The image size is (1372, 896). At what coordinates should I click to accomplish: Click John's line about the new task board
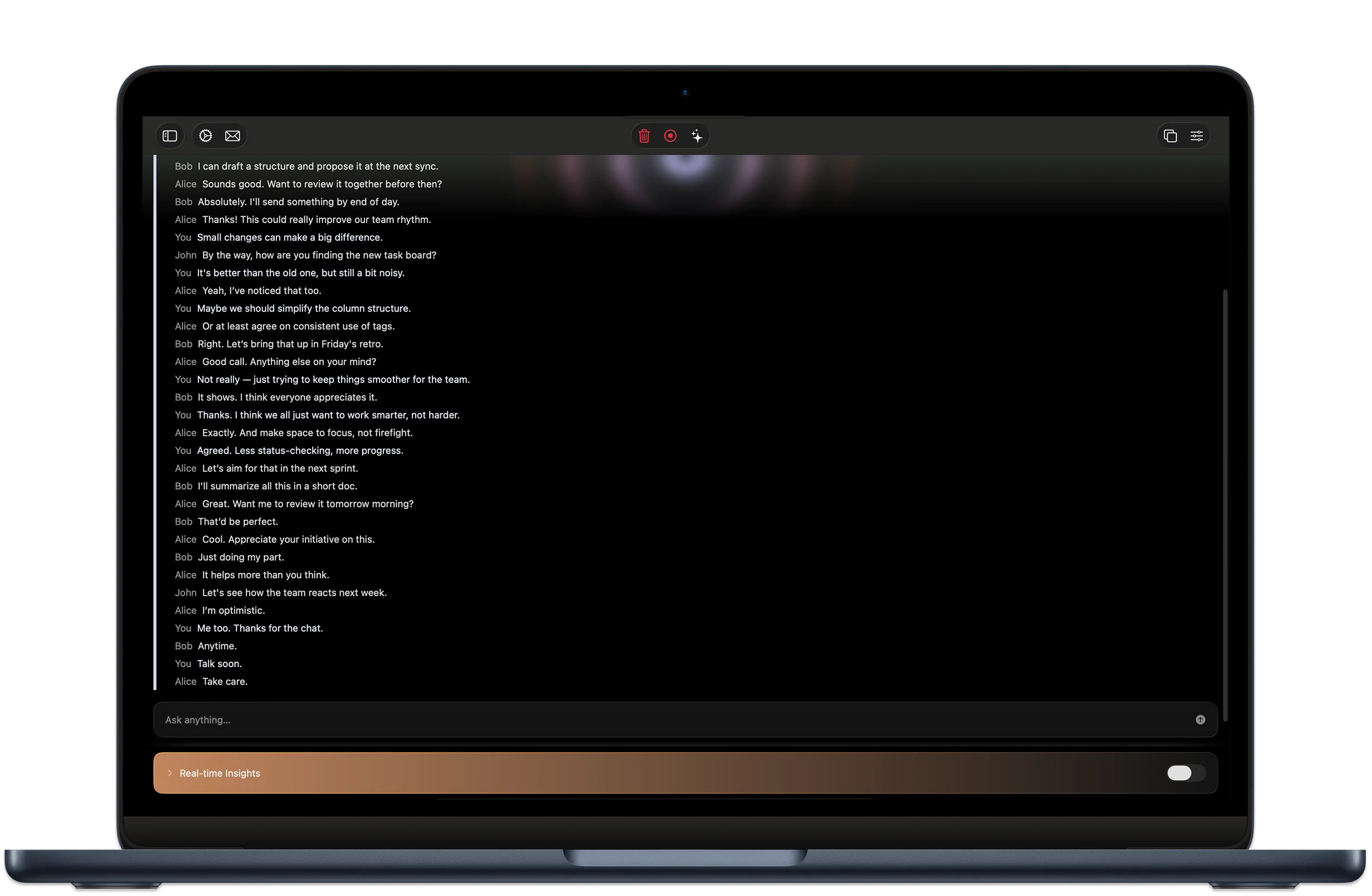(x=319, y=255)
